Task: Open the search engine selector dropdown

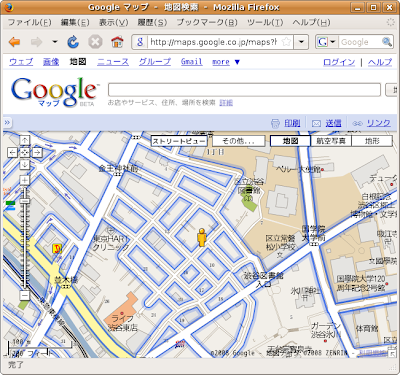Action: [327, 42]
